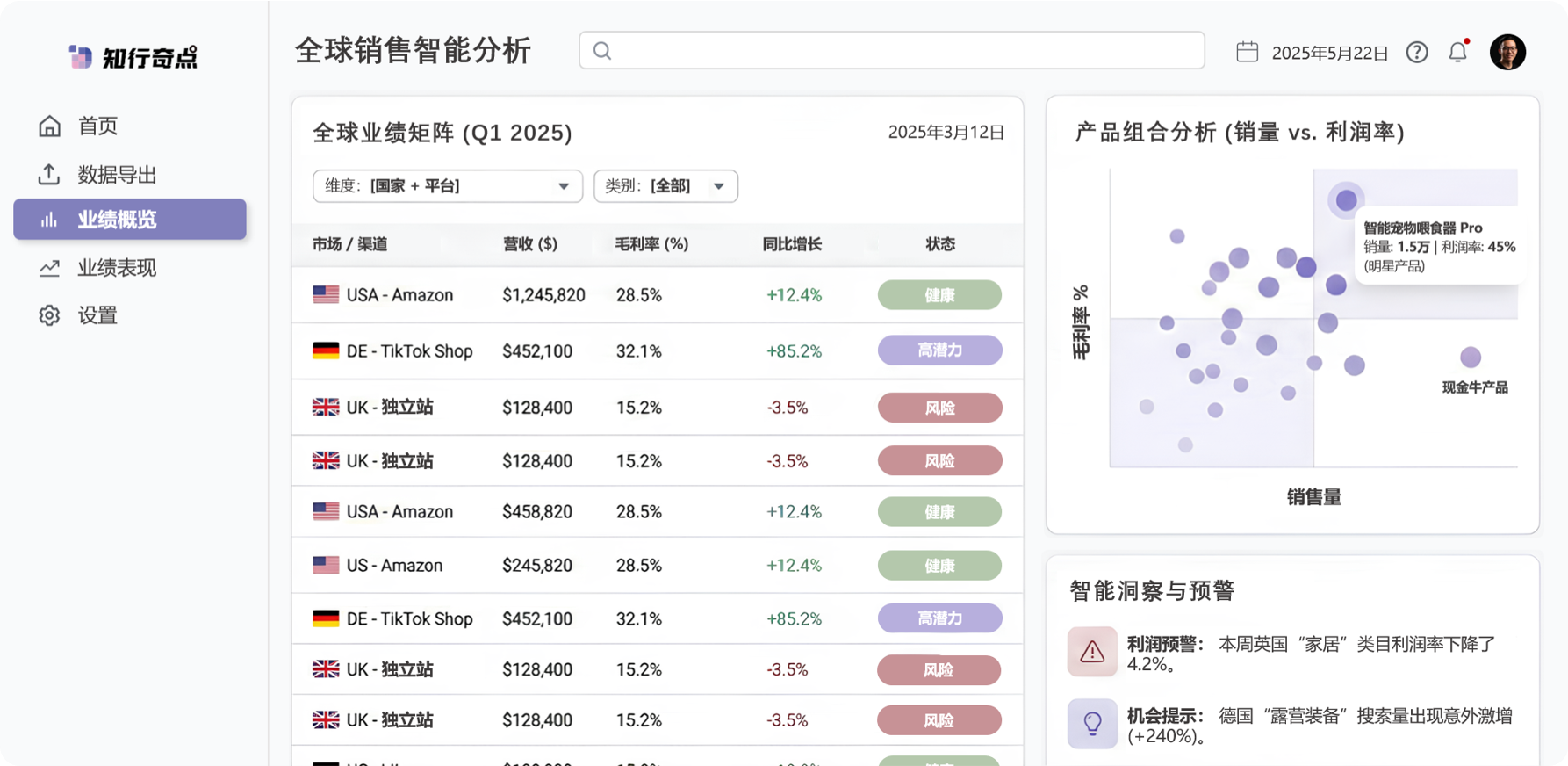
Task: Click the 2025年5月22日 date text
Action: [x=1330, y=53]
